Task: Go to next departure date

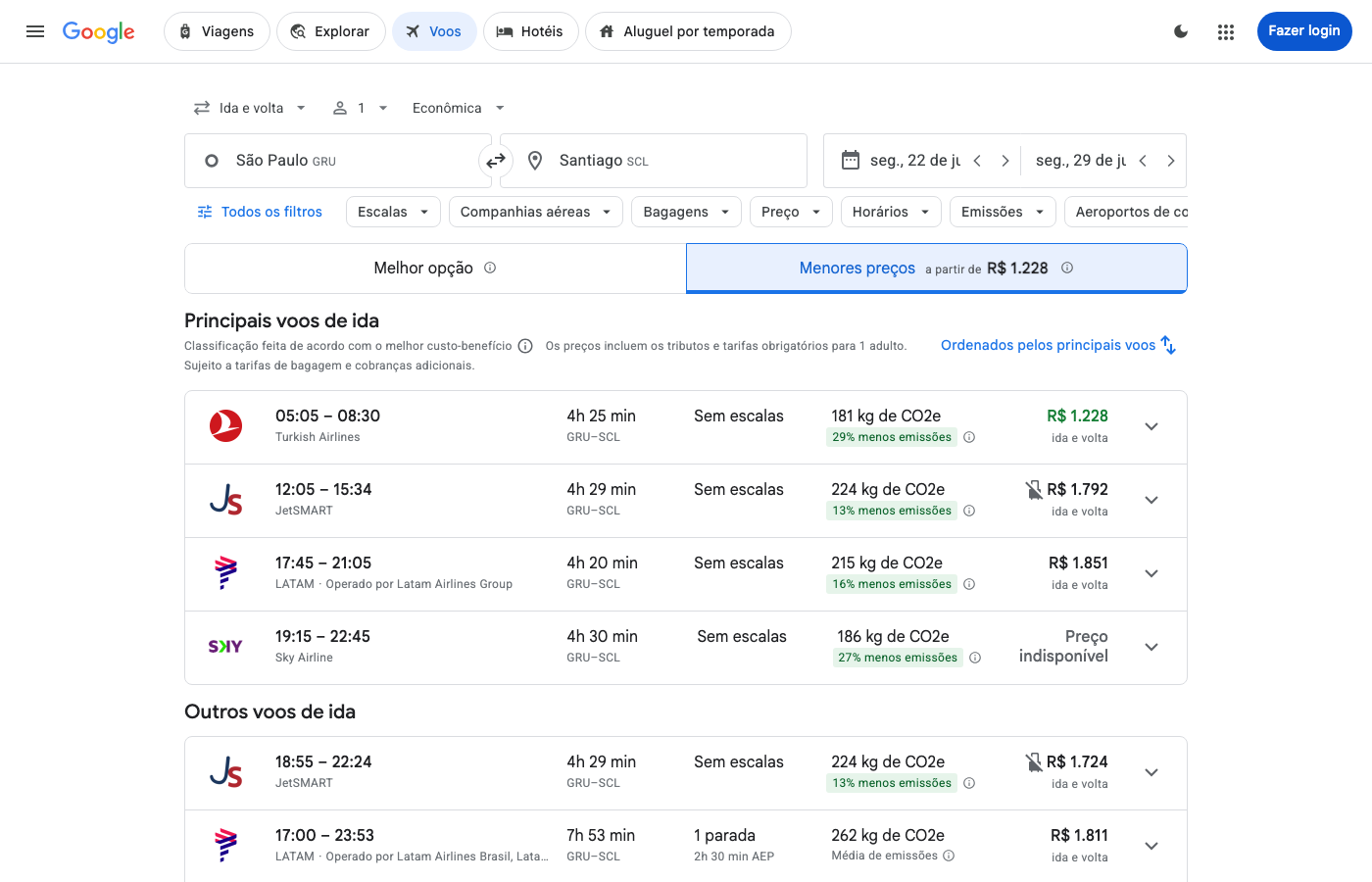Action: click(1004, 161)
